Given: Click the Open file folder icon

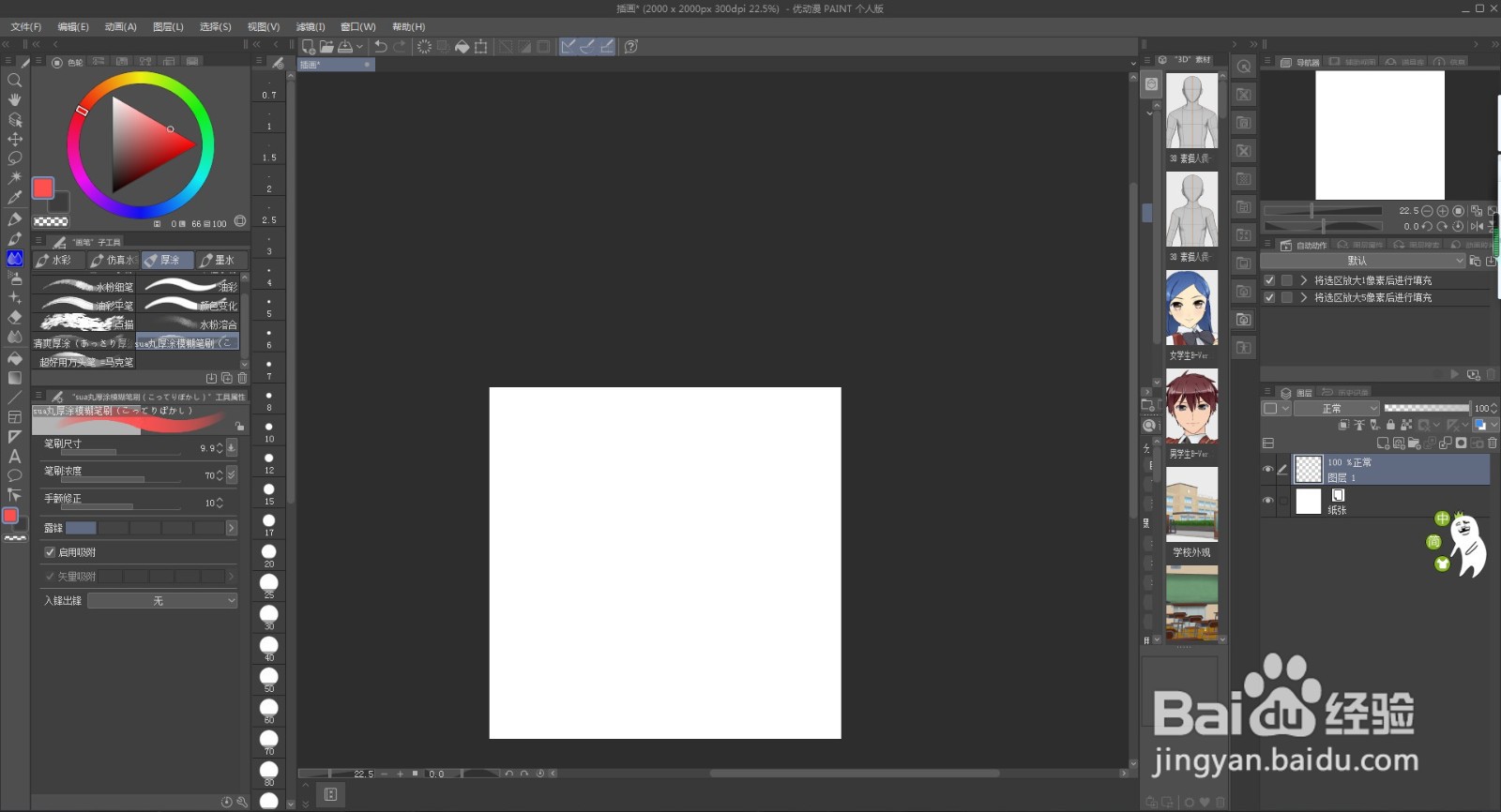Looking at the screenshot, I should (x=326, y=46).
